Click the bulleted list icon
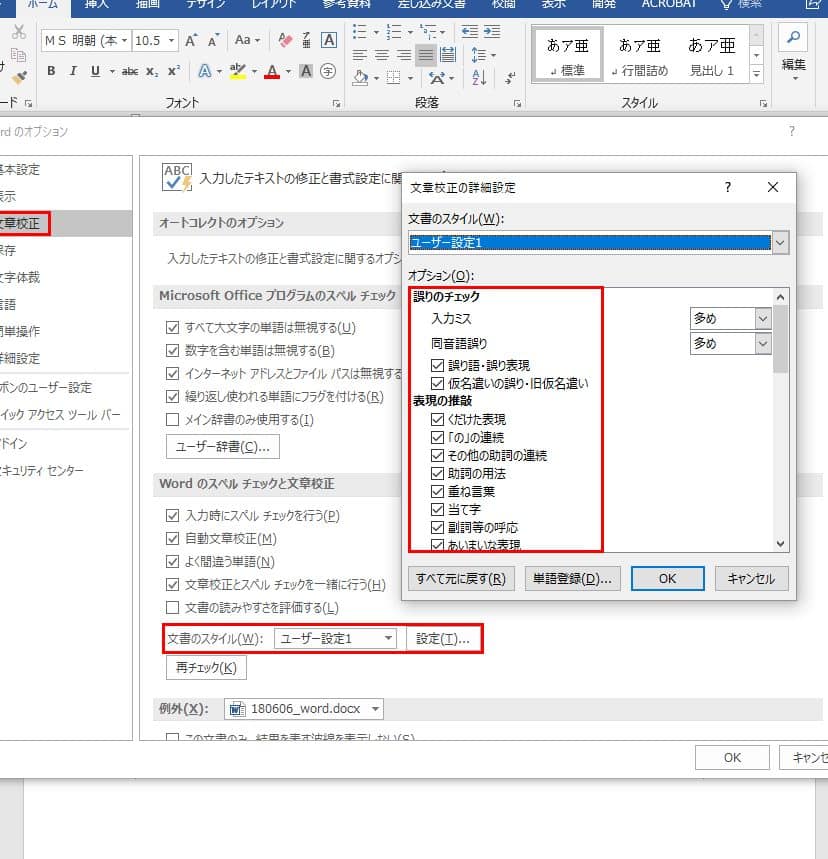Image resolution: width=828 pixels, height=859 pixels. click(x=361, y=31)
